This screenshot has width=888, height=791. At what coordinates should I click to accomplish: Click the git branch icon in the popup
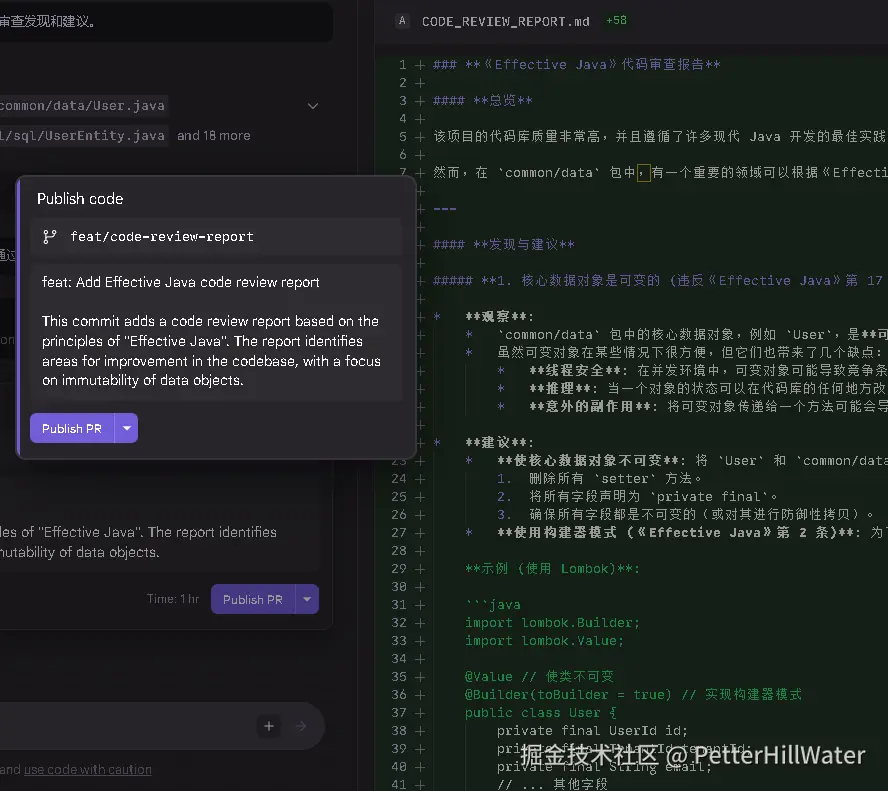pyautogui.click(x=50, y=237)
